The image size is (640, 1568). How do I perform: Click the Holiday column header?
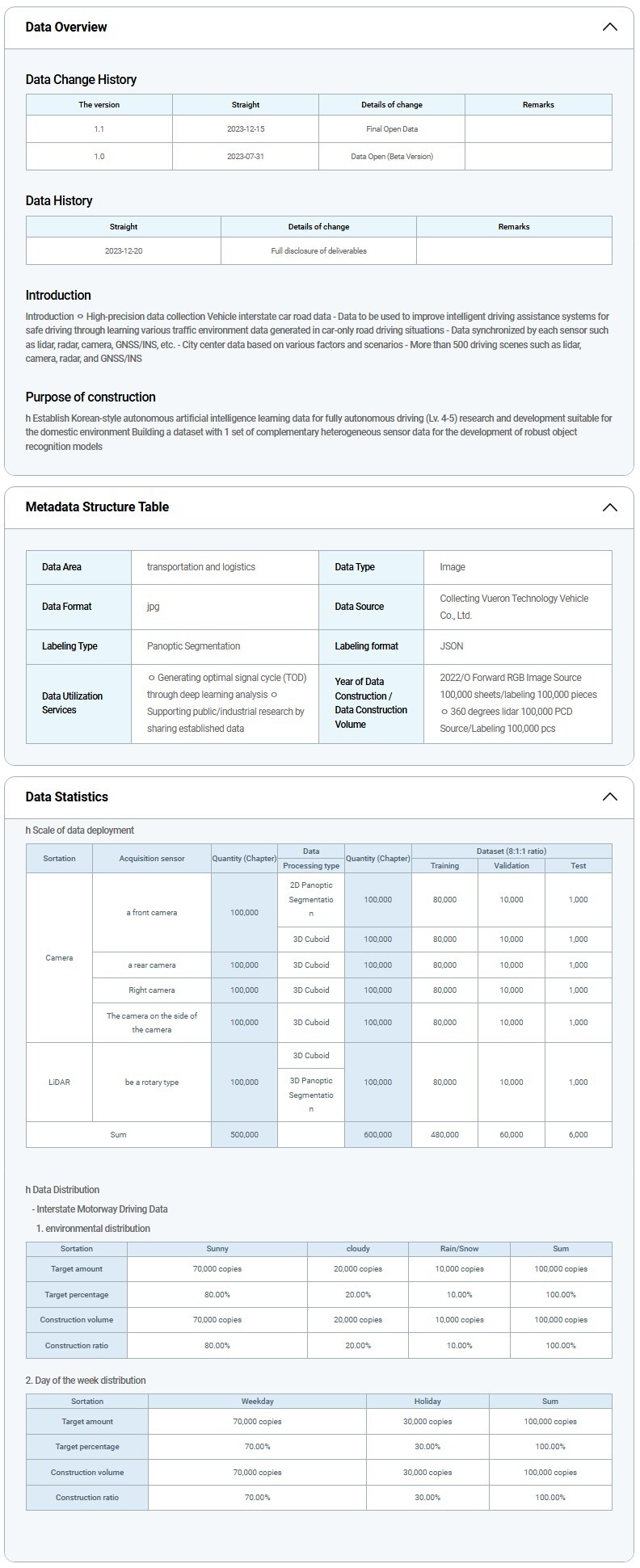tap(427, 1402)
